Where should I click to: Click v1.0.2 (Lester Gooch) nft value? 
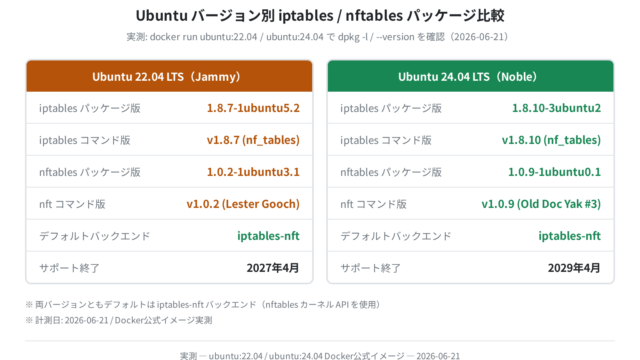pos(243,204)
